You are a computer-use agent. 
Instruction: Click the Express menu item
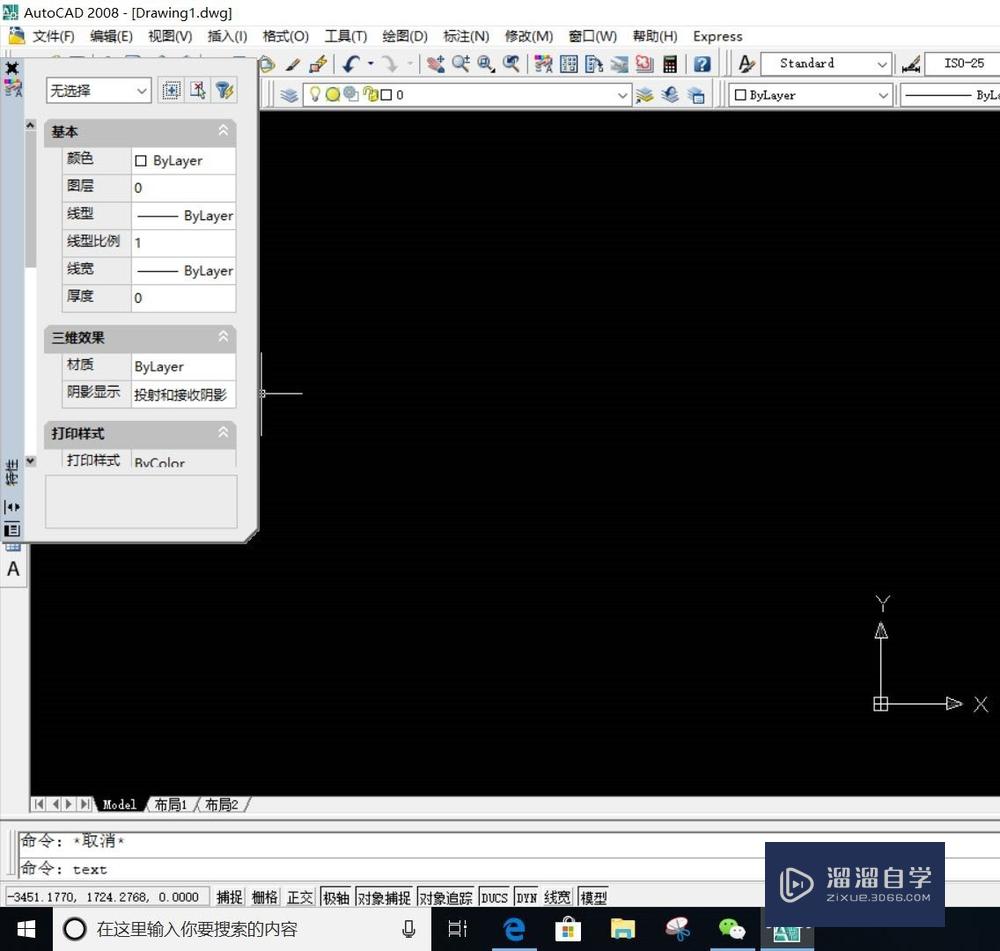[717, 36]
